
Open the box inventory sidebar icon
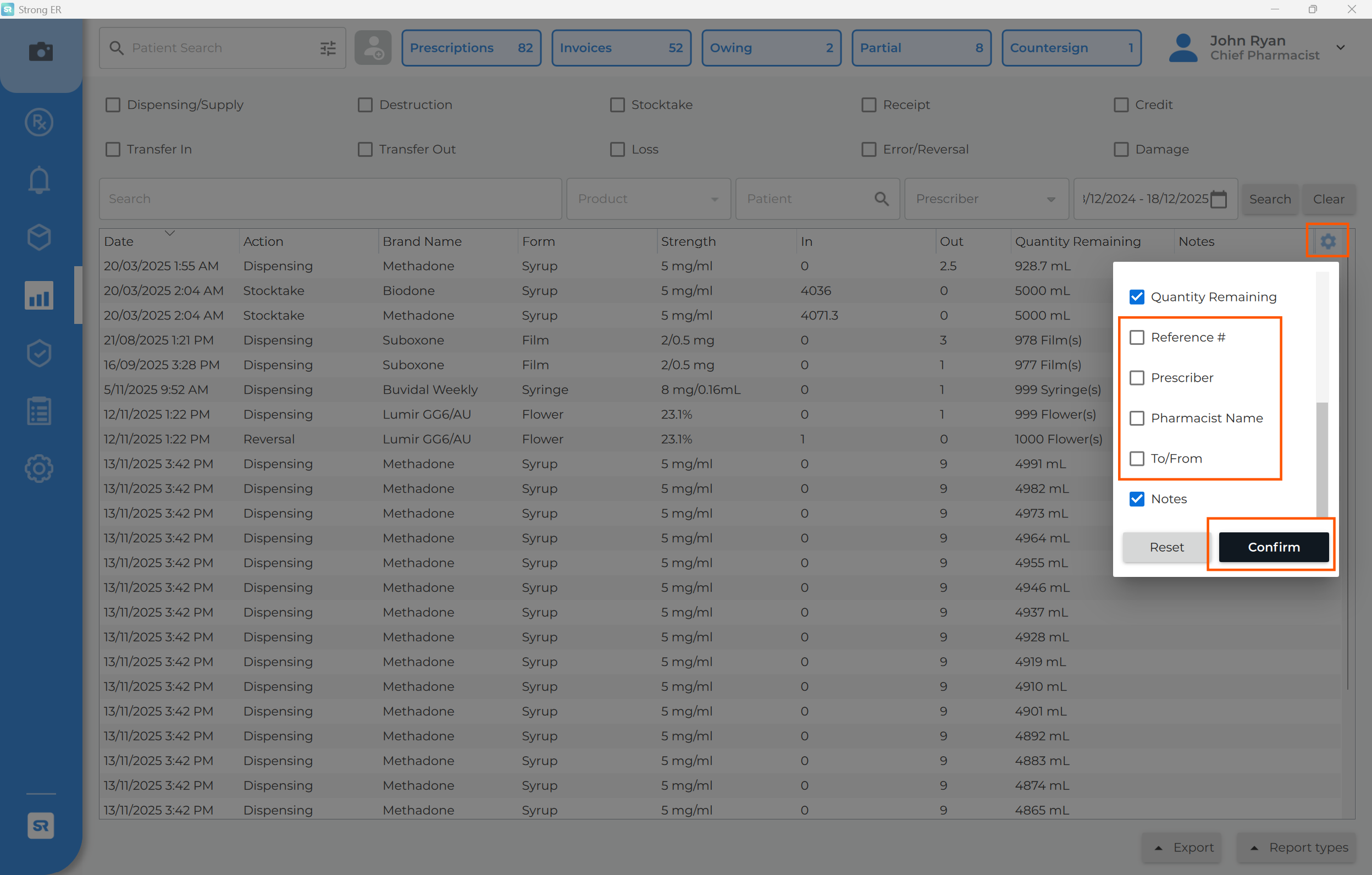pyautogui.click(x=38, y=237)
